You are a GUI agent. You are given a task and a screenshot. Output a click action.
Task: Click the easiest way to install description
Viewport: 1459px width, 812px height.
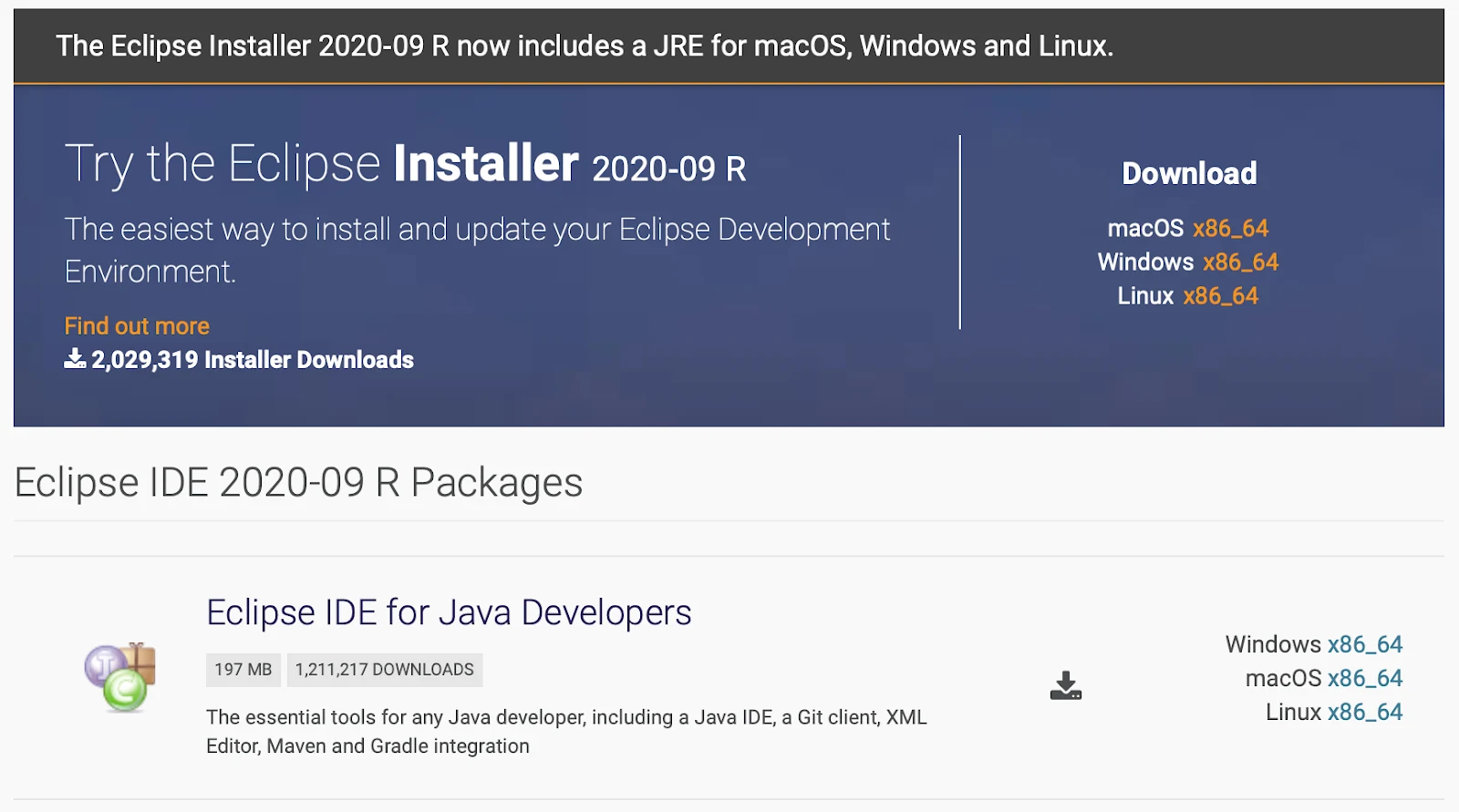477,250
